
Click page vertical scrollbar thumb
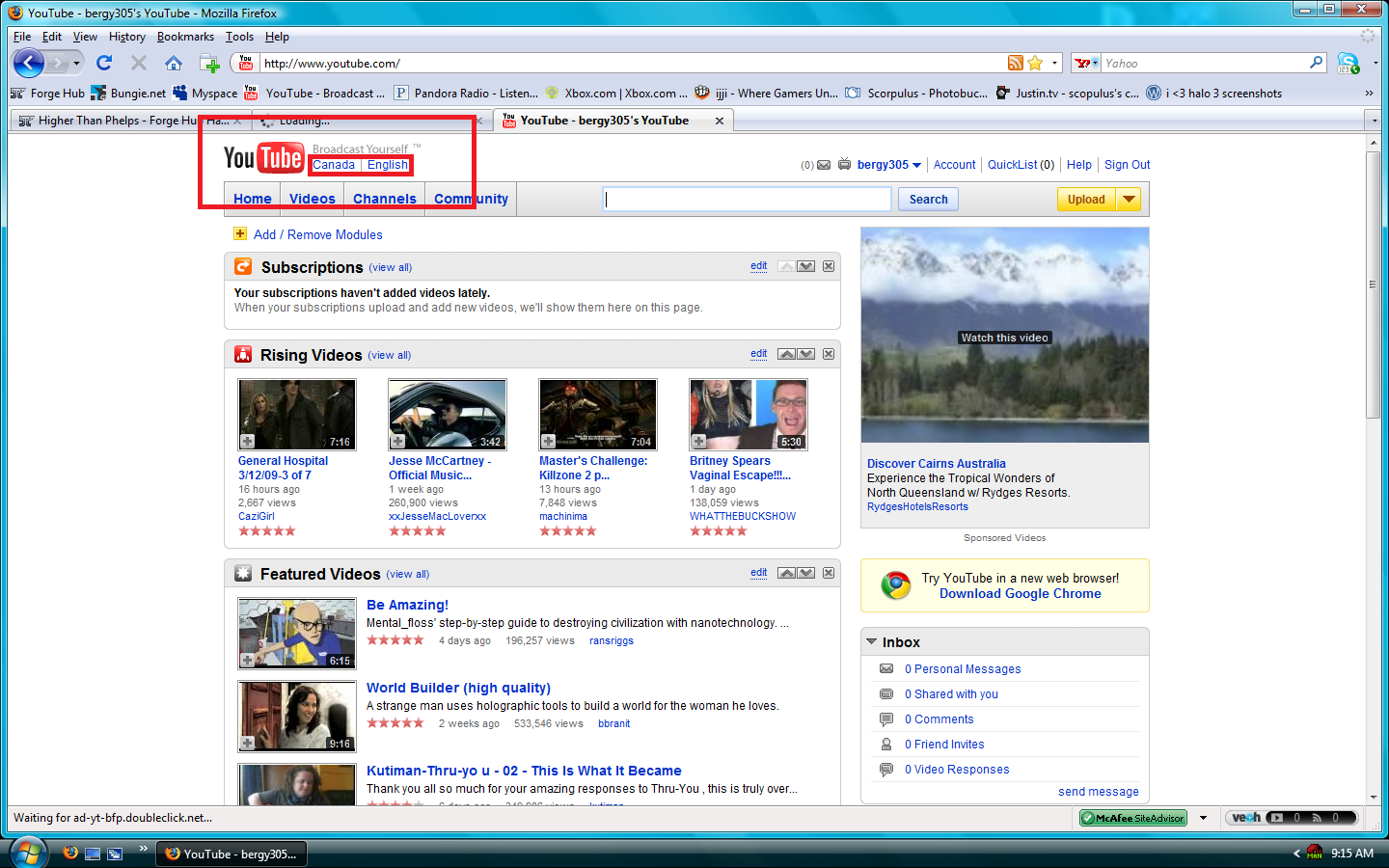click(1374, 285)
